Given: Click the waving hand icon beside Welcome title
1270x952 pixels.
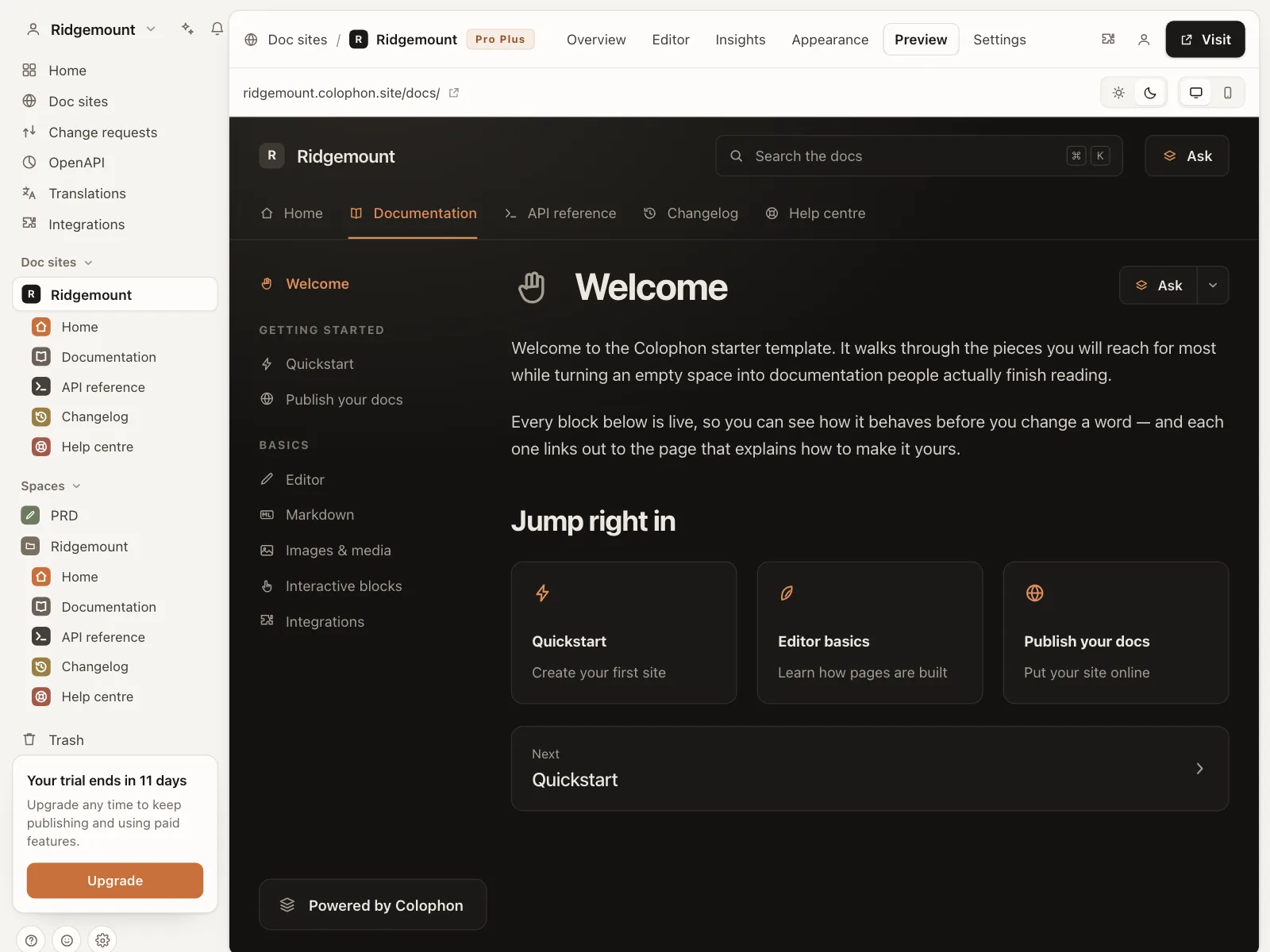Looking at the screenshot, I should click(531, 287).
